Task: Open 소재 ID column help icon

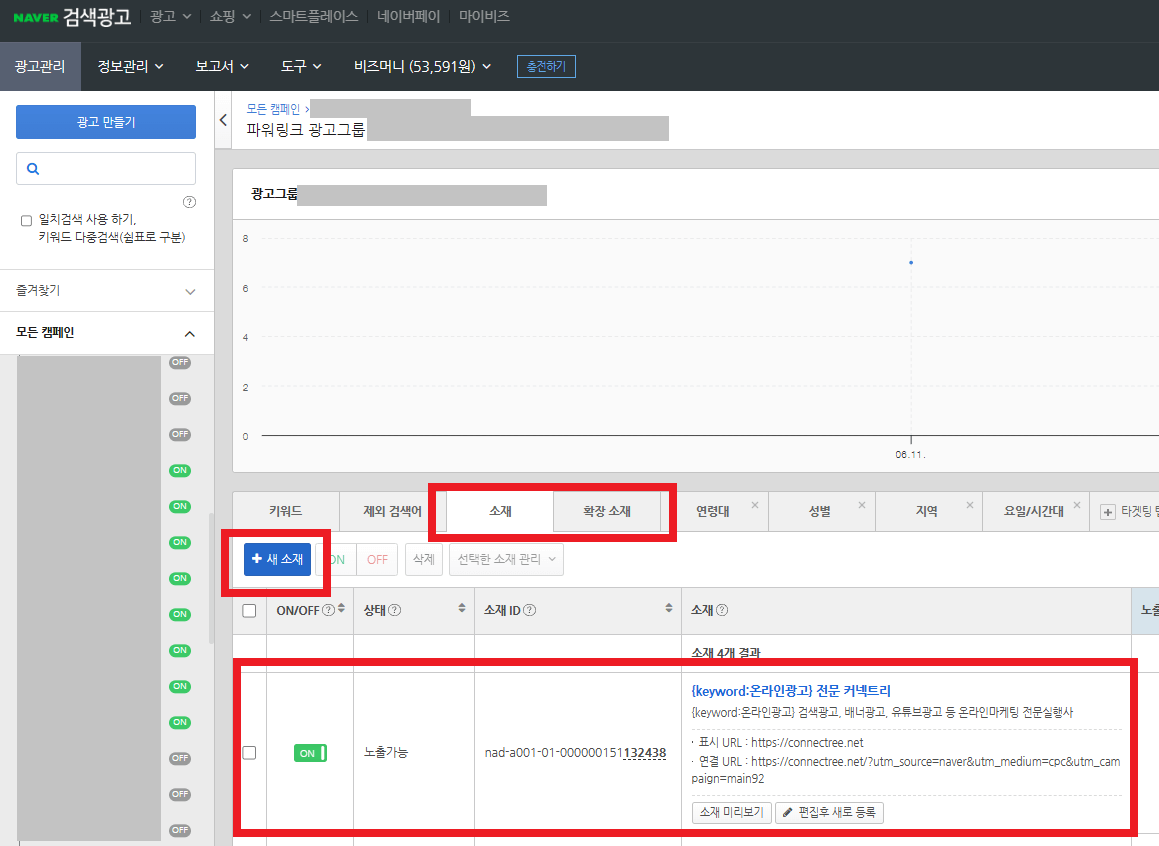Action: [x=529, y=610]
